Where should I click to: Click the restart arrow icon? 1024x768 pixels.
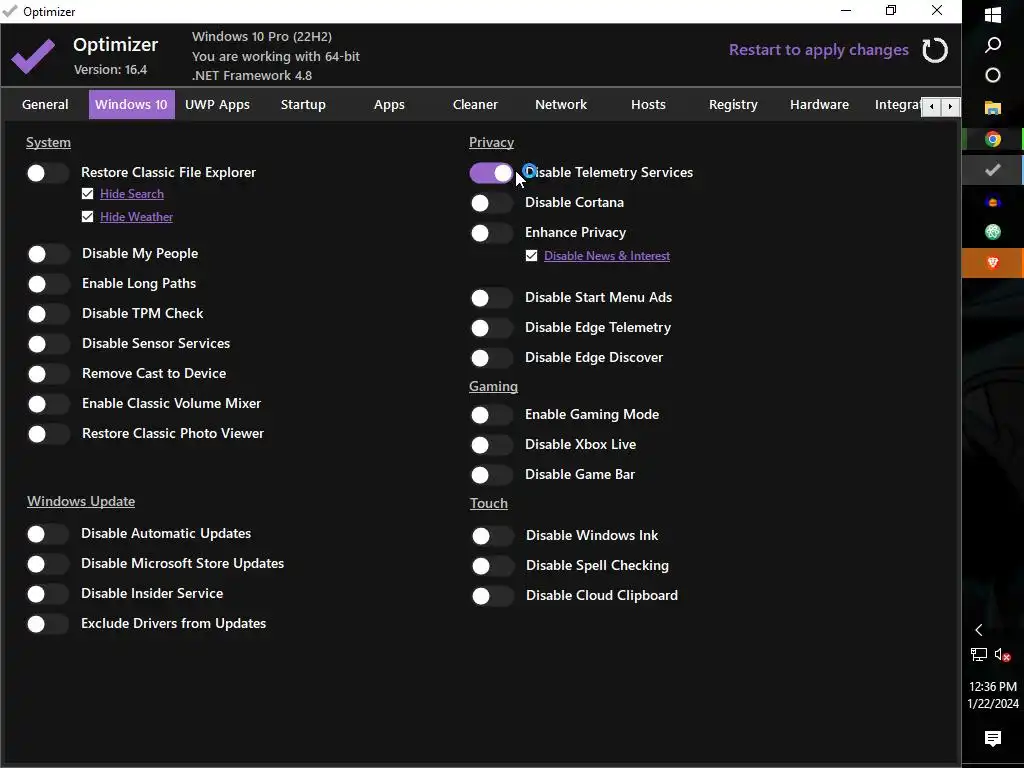point(935,50)
